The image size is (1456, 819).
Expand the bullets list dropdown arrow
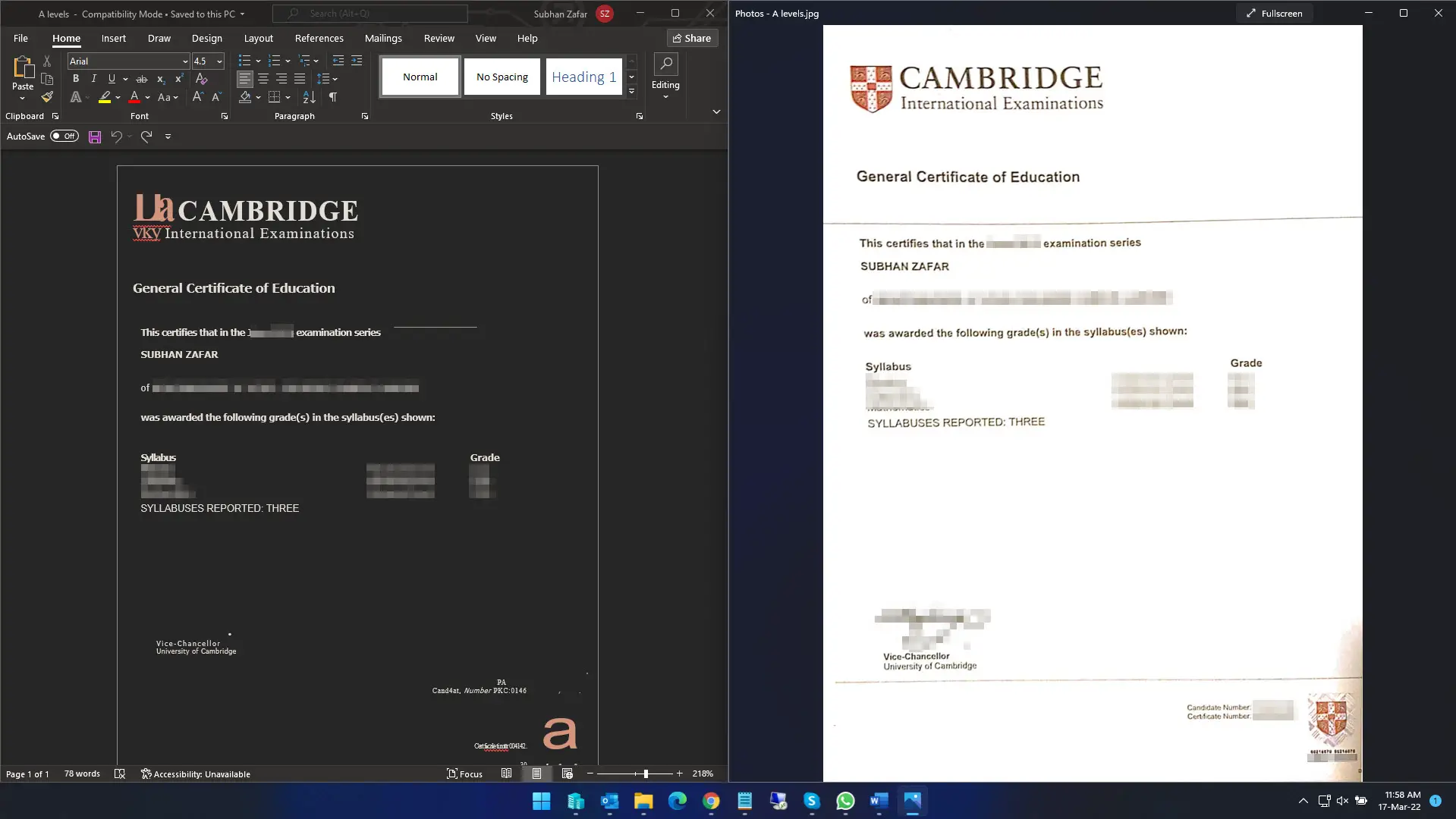pos(258,61)
